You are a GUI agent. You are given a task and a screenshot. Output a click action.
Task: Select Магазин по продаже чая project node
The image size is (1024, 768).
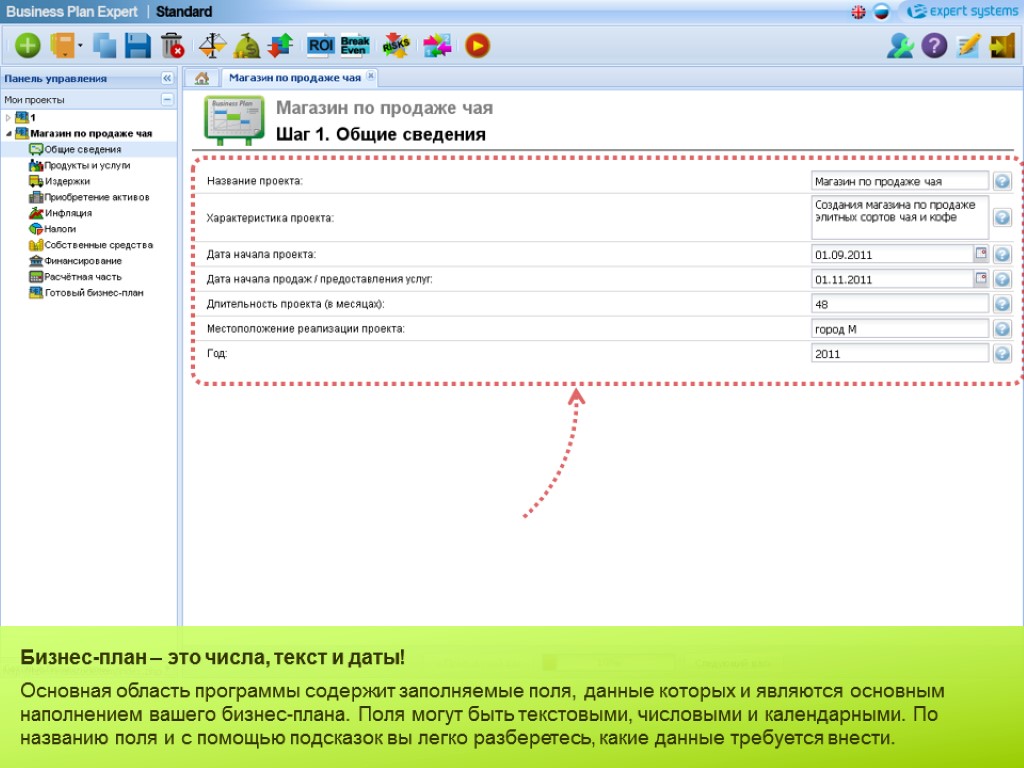coord(84,133)
